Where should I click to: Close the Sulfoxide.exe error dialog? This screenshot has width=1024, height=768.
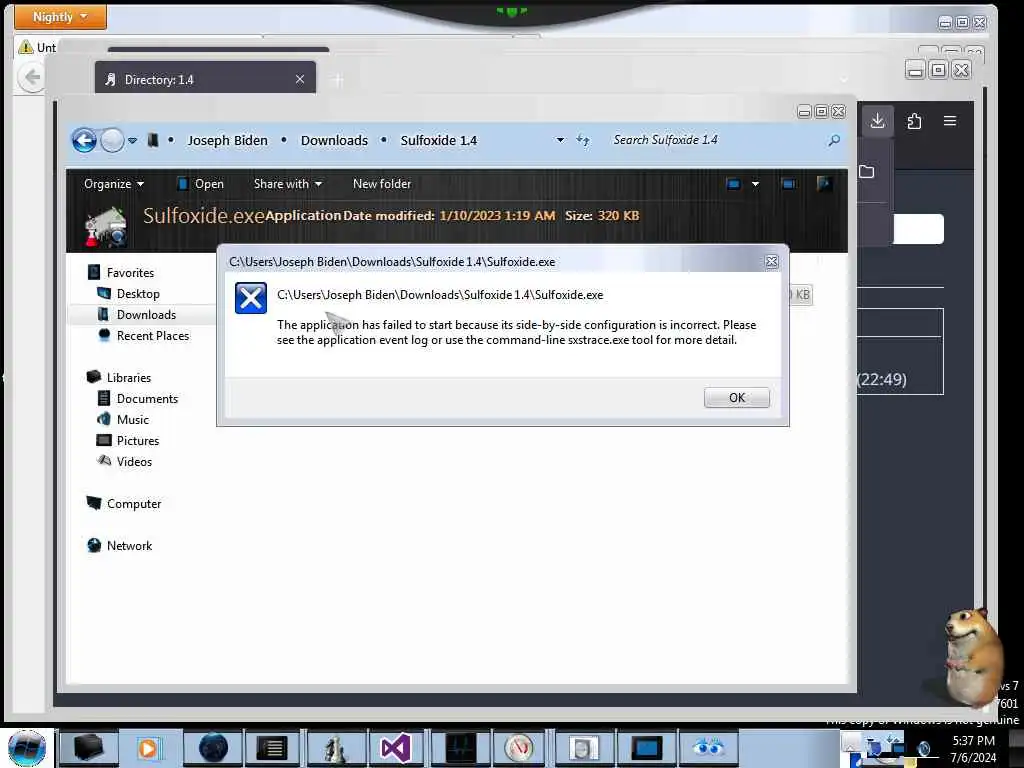click(771, 261)
